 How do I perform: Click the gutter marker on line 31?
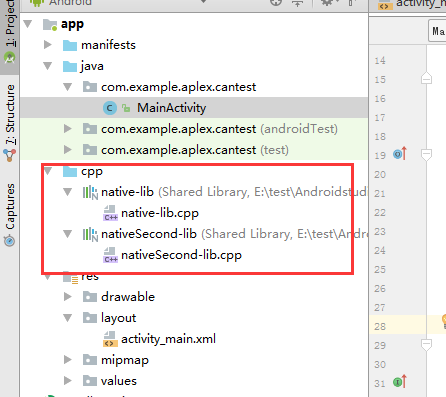click(x=400, y=382)
